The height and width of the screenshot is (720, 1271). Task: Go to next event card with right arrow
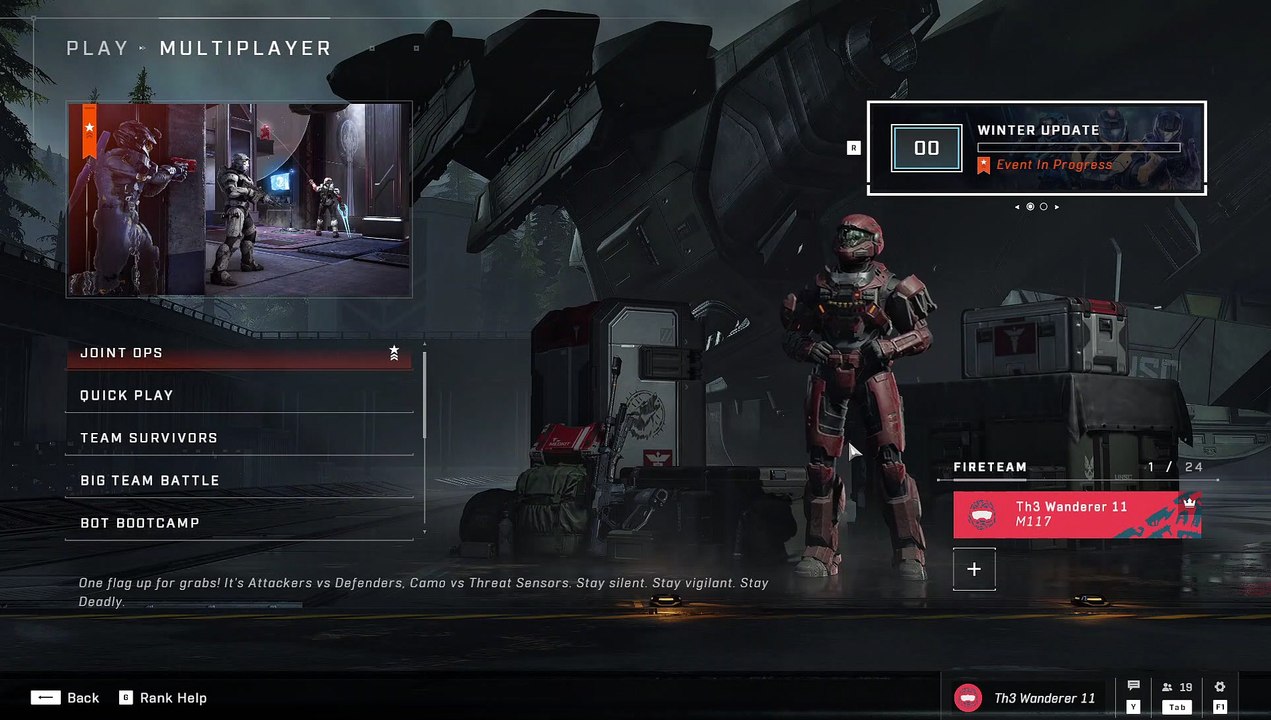click(x=1056, y=207)
